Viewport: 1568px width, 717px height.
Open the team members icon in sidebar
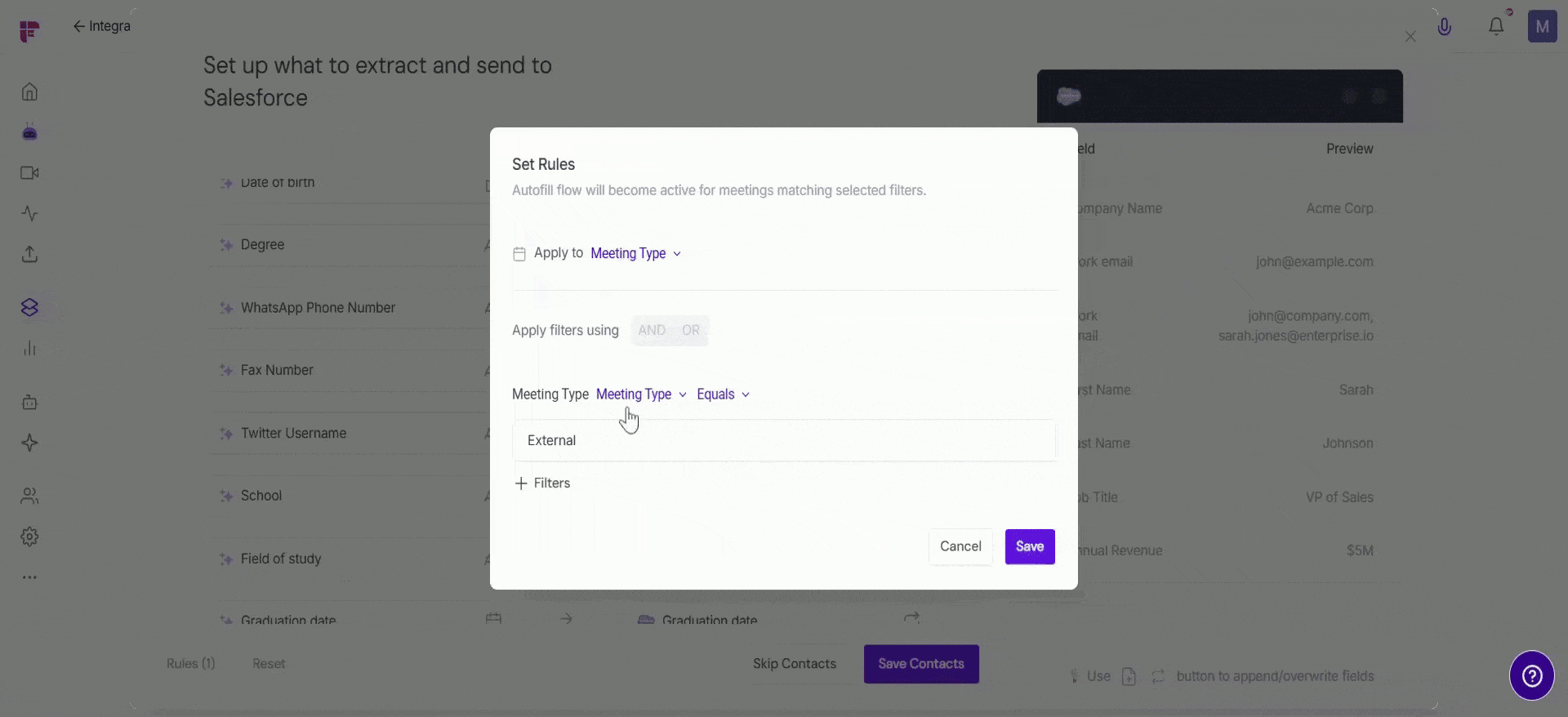tap(29, 496)
